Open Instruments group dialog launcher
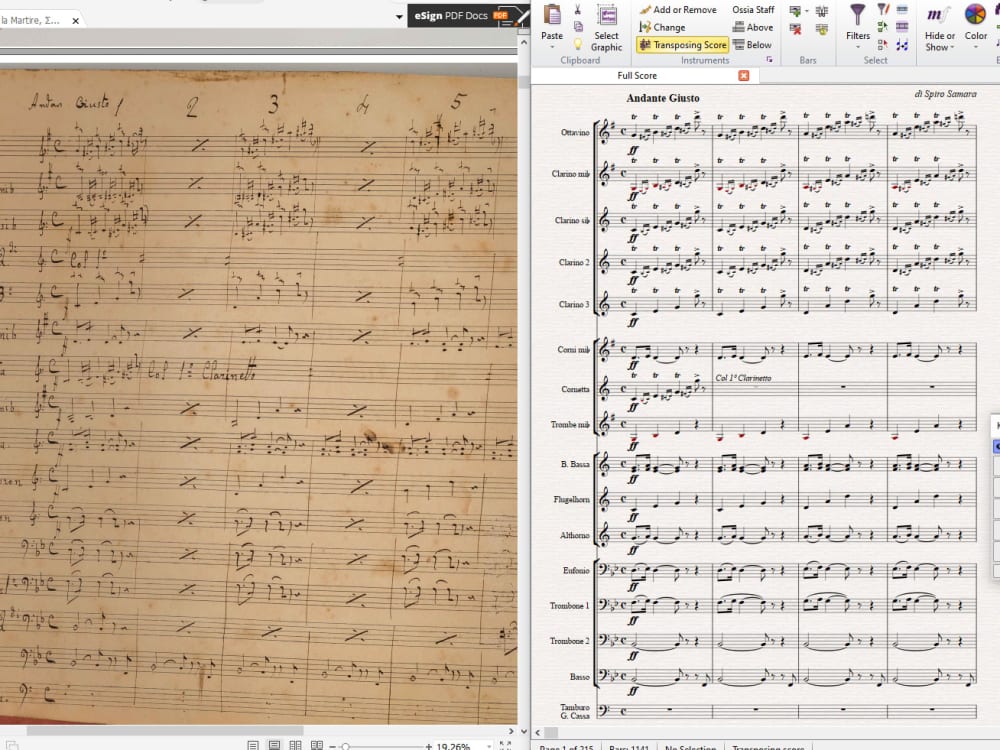Image resolution: width=1000 pixels, height=750 pixels. coord(770,60)
